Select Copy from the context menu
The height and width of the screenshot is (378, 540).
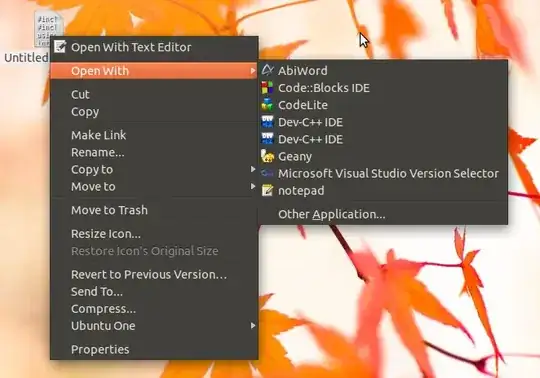click(154, 112)
